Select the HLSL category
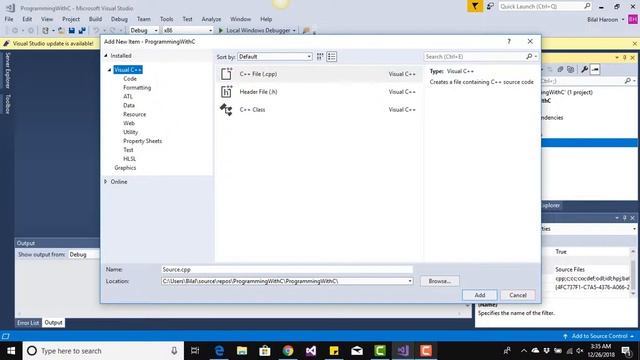 point(129,159)
